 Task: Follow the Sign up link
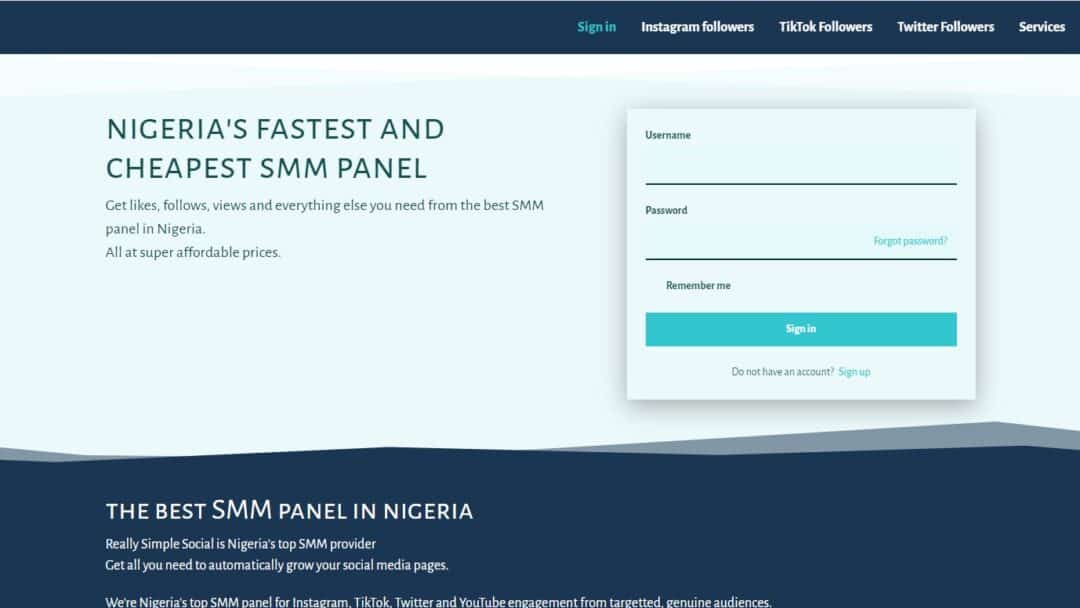pos(854,372)
